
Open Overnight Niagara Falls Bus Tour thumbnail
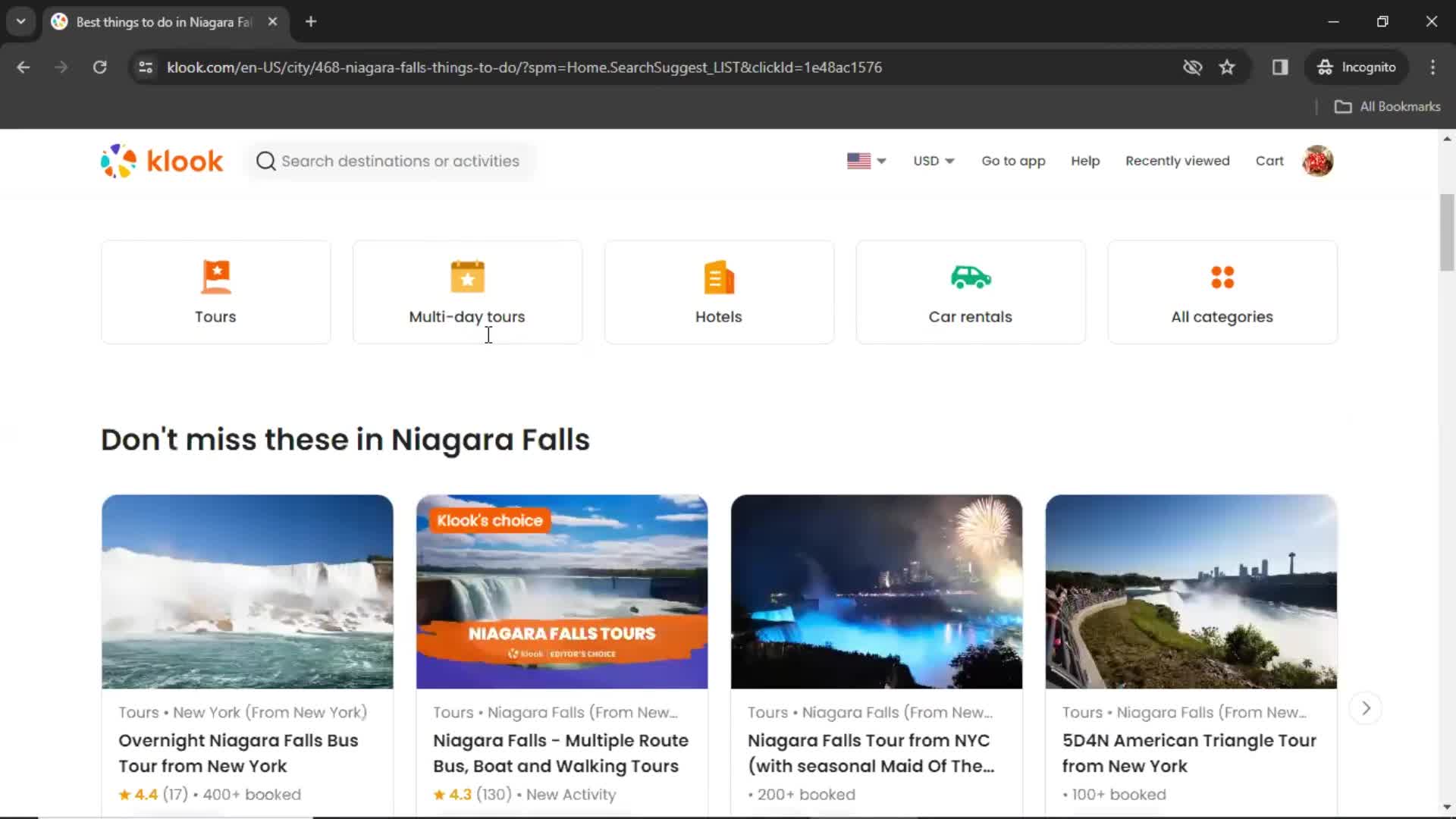click(x=247, y=591)
